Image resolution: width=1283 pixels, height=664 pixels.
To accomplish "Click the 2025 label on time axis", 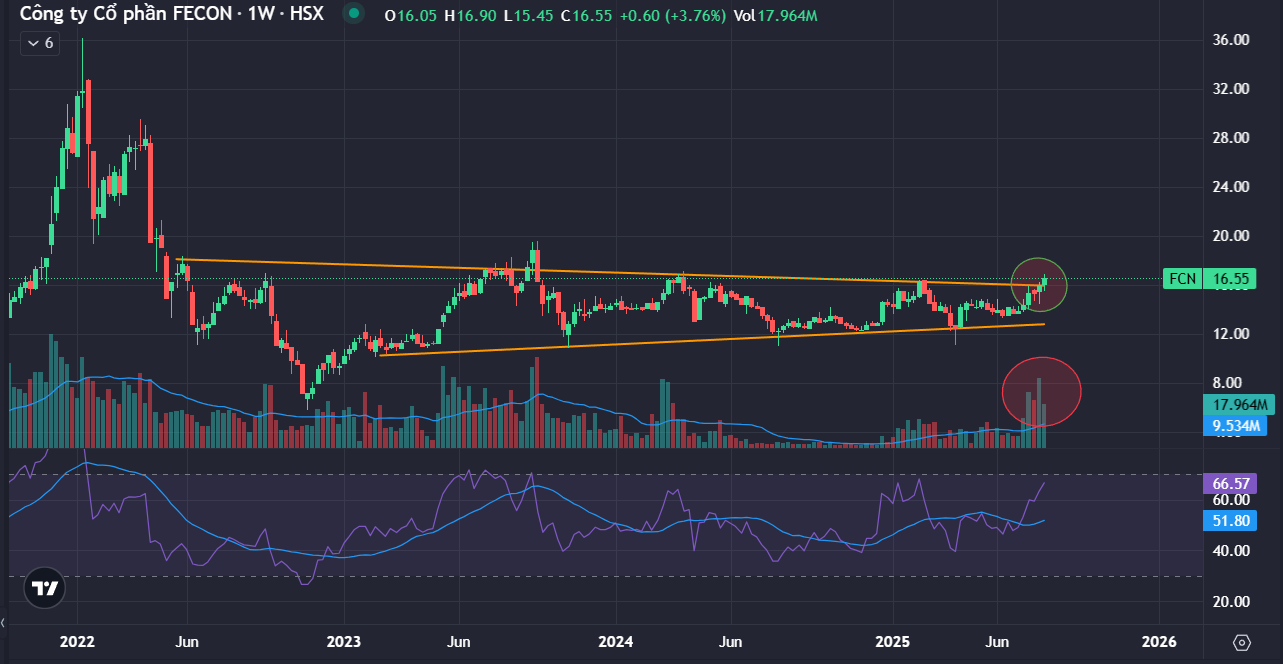I will 890,641.
